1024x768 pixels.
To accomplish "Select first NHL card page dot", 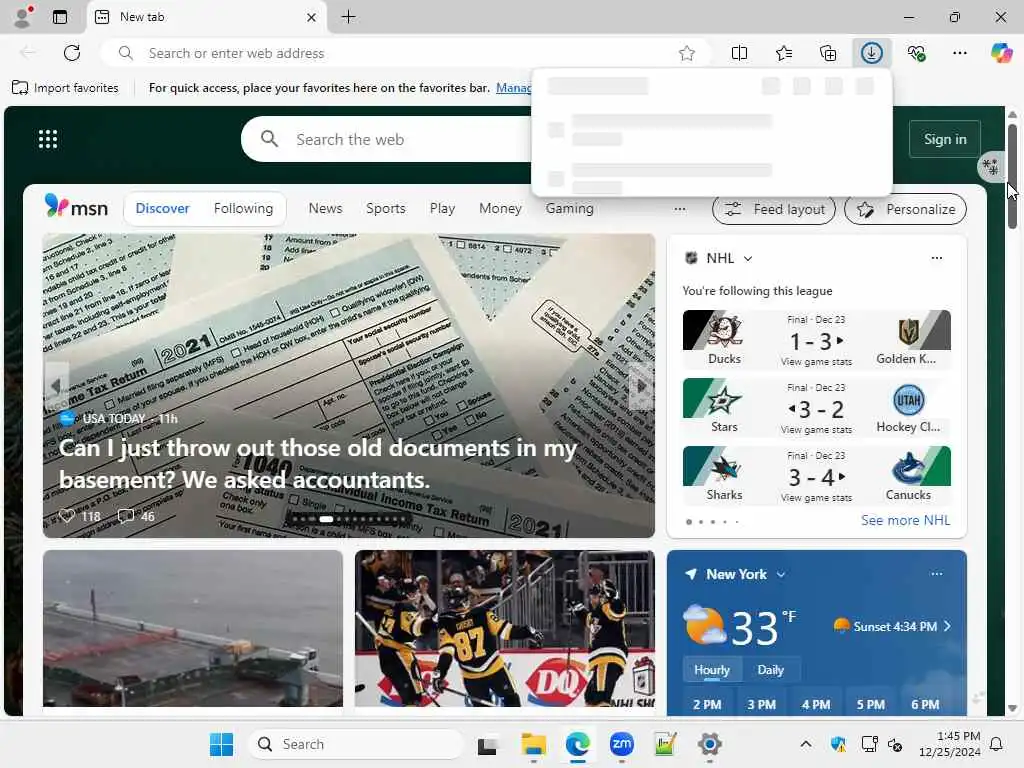I will (689, 522).
